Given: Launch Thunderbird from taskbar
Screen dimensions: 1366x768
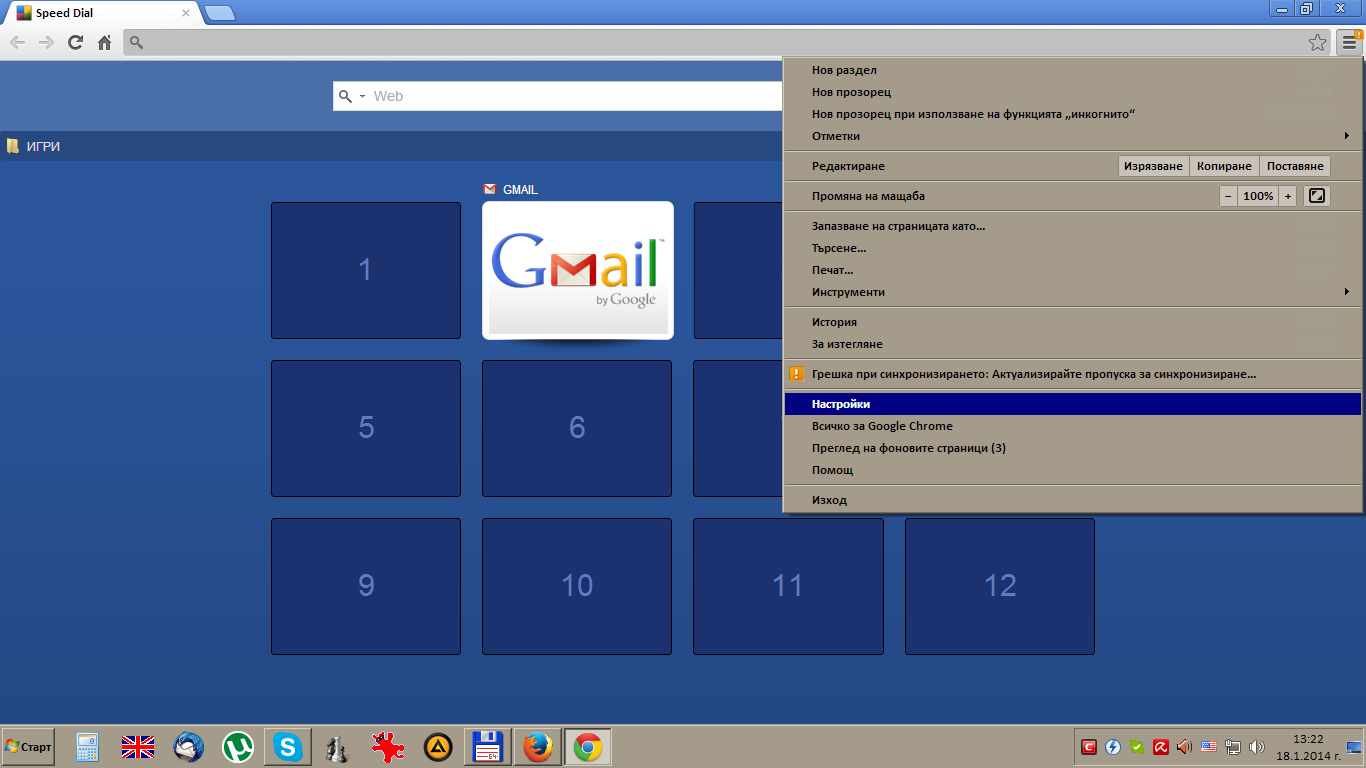Looking at the screenshot, I should (188, 747).
